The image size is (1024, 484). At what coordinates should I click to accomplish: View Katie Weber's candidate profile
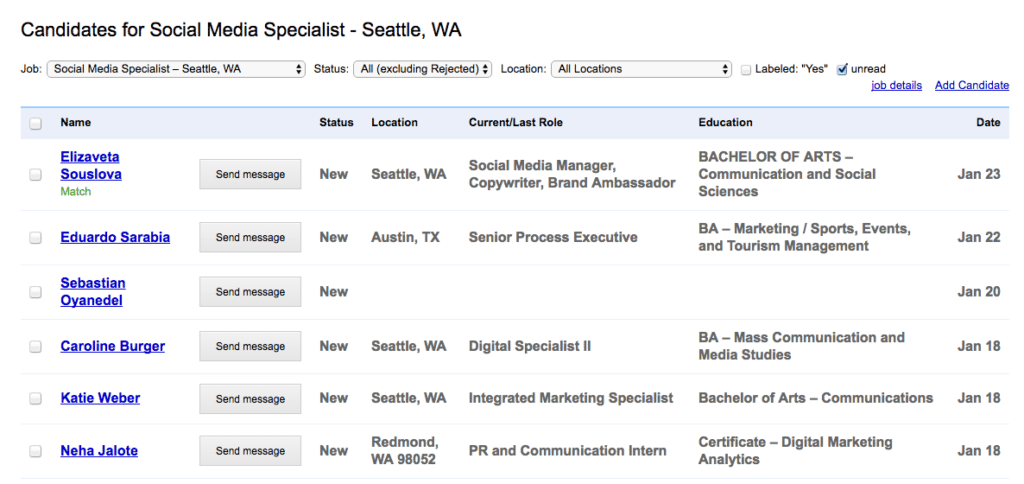point(100,398)
